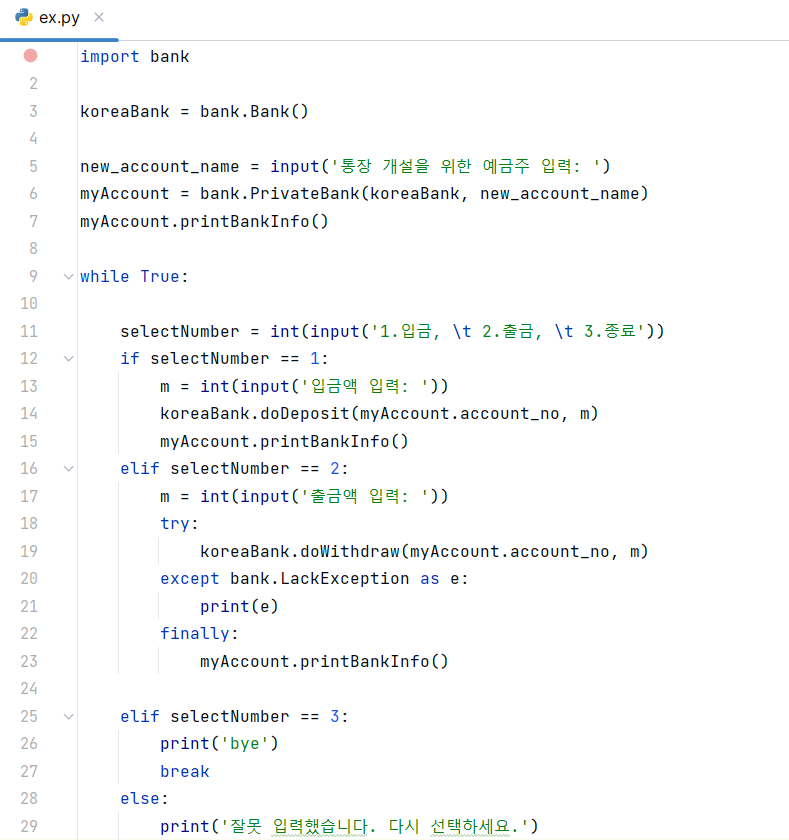Click the 'bye' string literal
789x840 pixels.
click(x=244, y=744)
